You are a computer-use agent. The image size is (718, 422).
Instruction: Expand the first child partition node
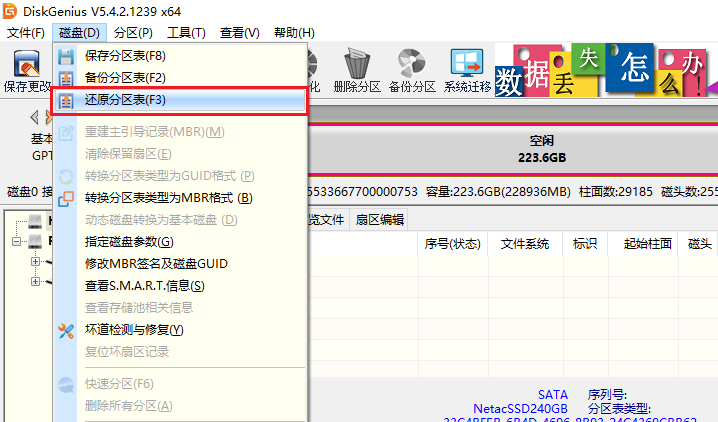point(35,261)
